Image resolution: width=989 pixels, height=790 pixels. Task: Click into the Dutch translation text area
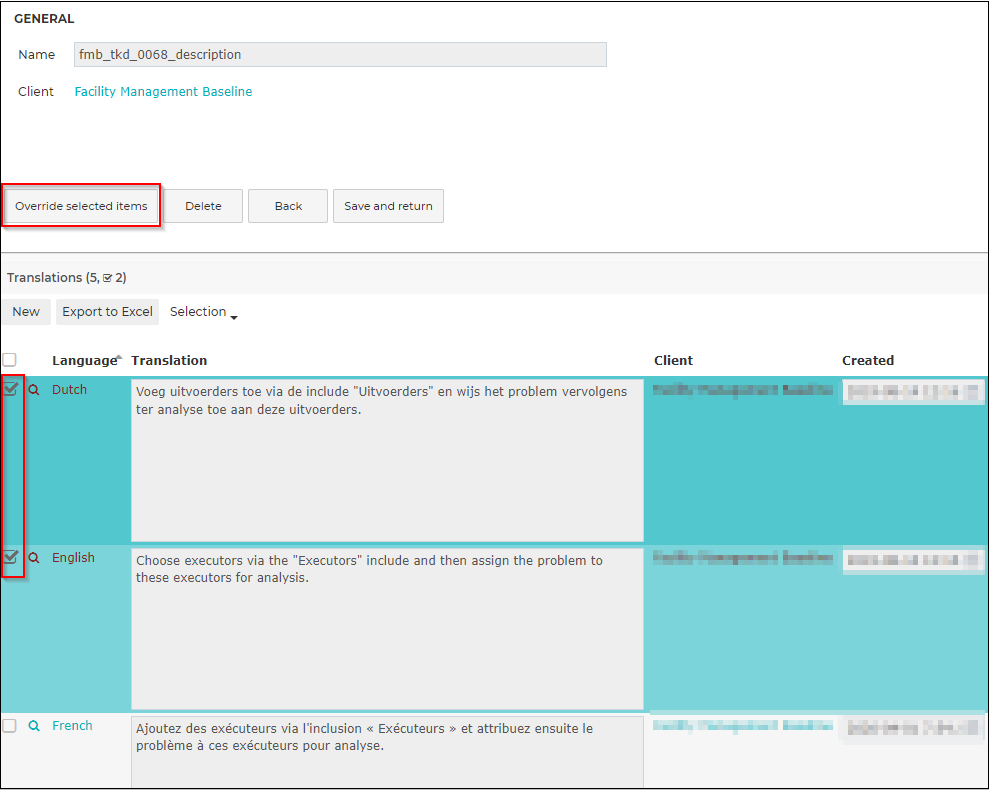click(x=387, y=460)
